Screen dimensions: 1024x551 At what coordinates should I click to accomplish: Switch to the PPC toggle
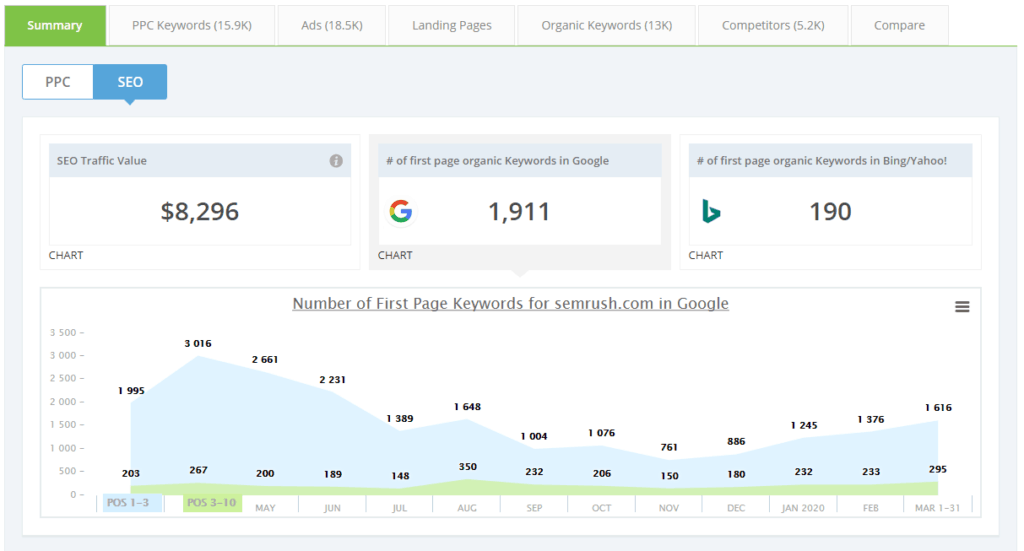point(57,82)
